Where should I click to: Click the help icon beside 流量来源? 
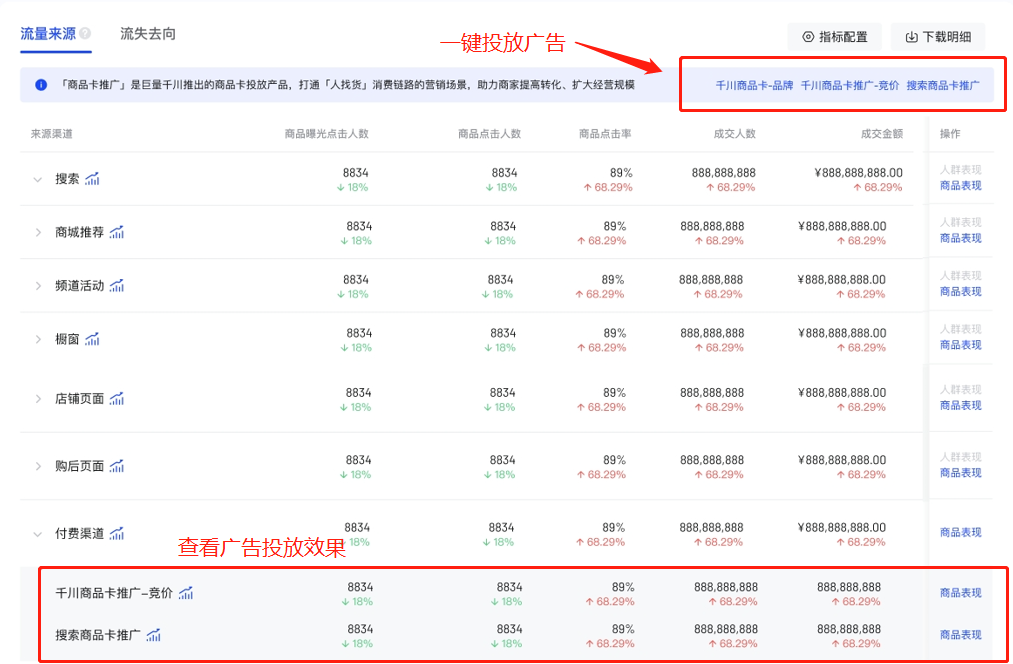coord(85,34)
